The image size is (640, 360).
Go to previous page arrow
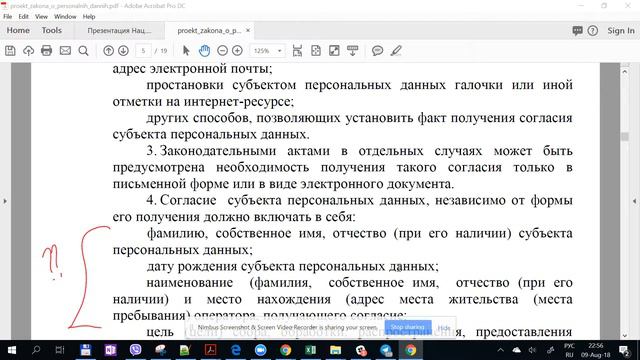click(108, 51)
